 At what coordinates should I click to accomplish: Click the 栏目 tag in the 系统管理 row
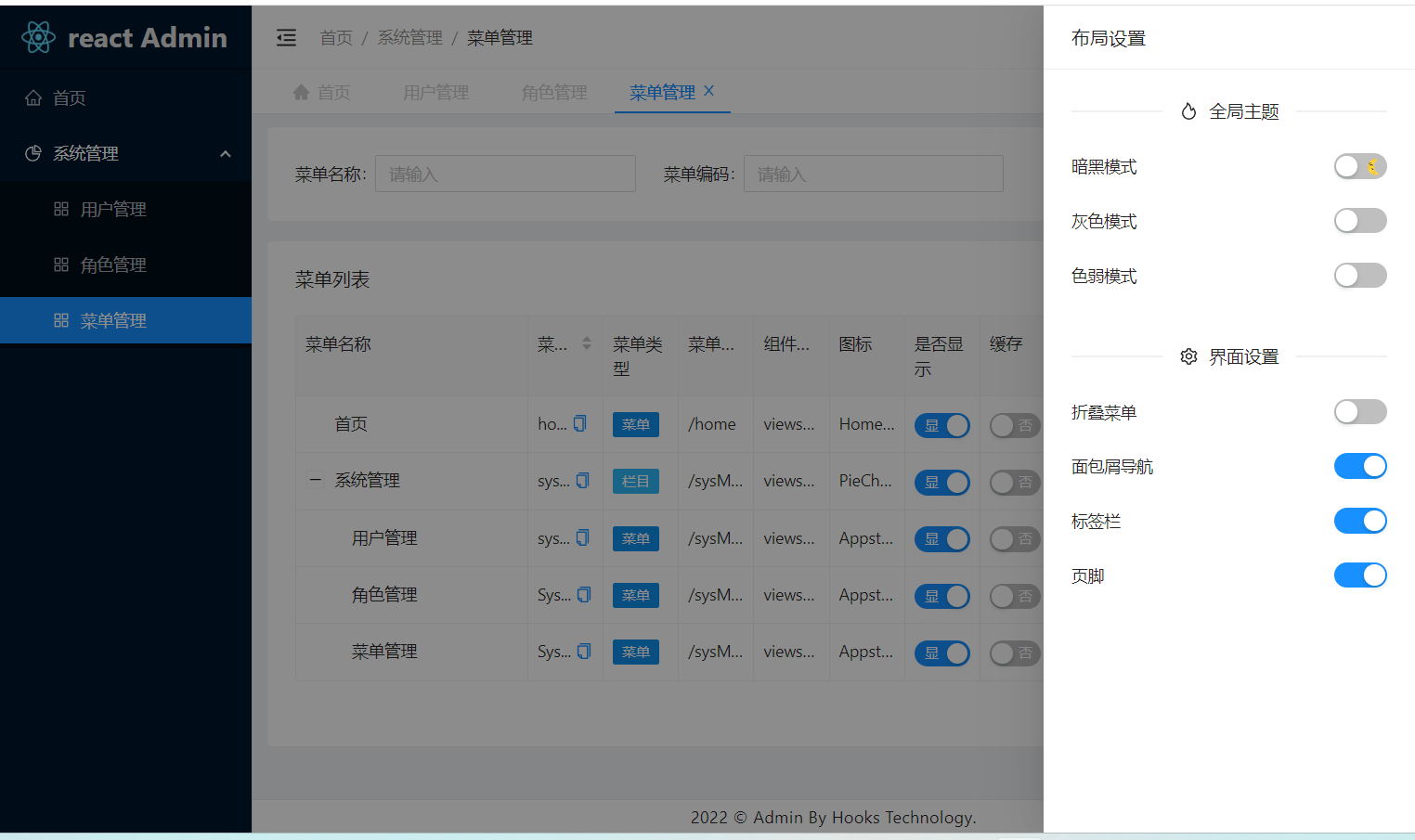[636, 481]
